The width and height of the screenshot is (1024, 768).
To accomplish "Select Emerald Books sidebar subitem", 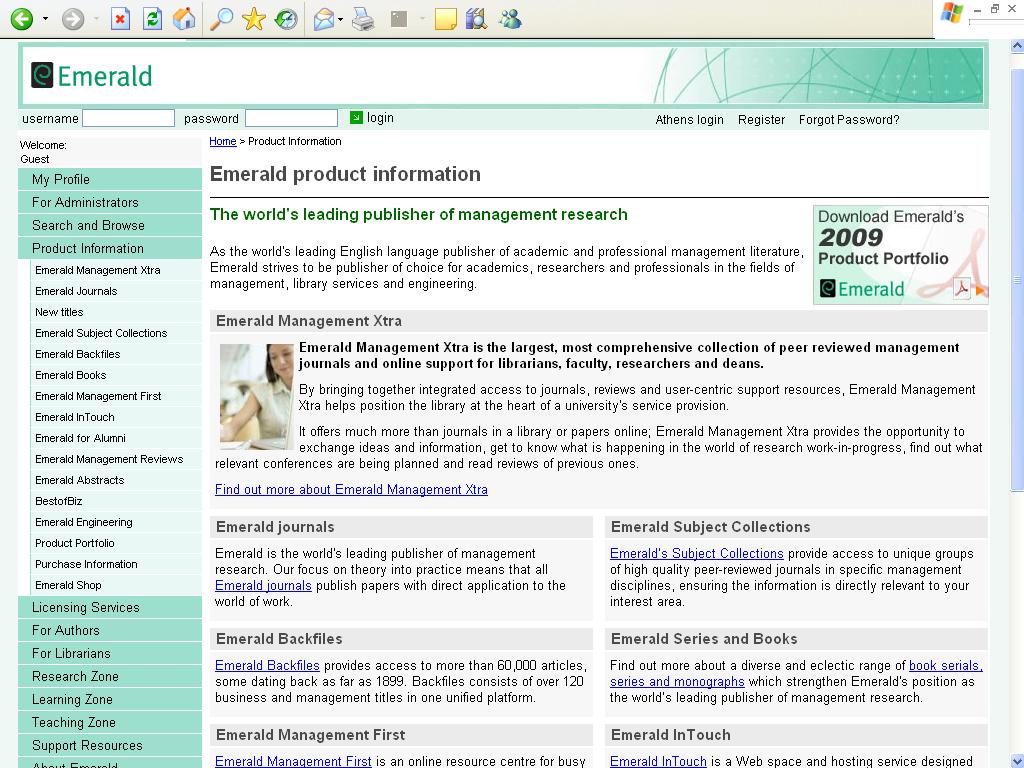I will pos(116,375).
